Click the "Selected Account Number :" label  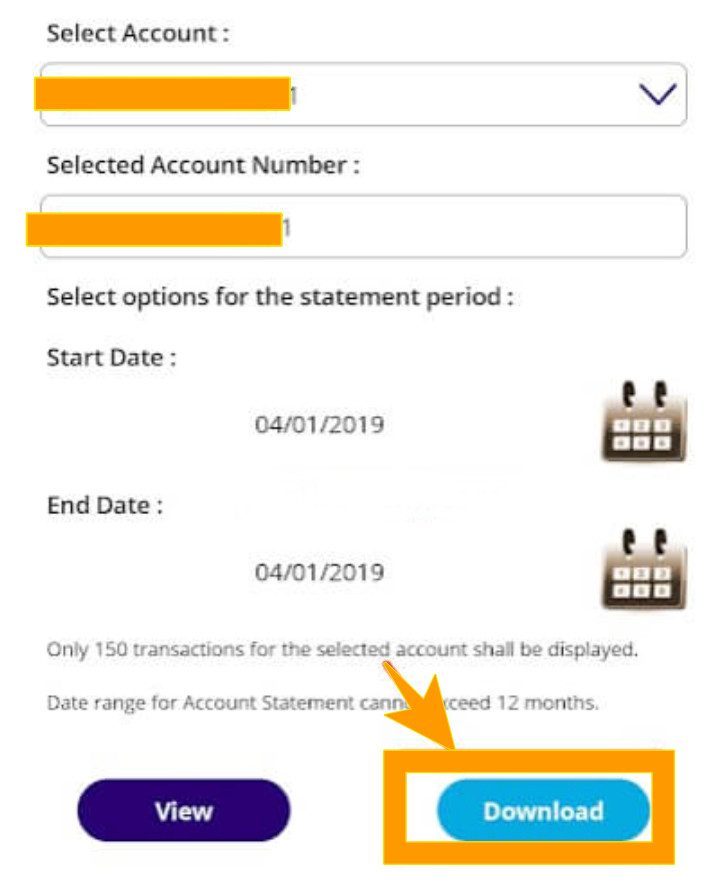[x=202, y=166]
